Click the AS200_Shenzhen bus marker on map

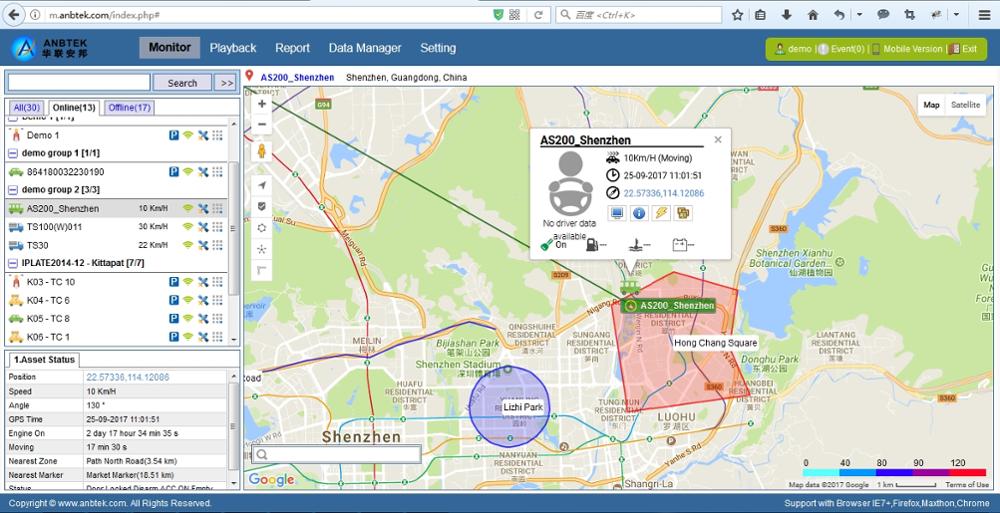click(629, 286)
